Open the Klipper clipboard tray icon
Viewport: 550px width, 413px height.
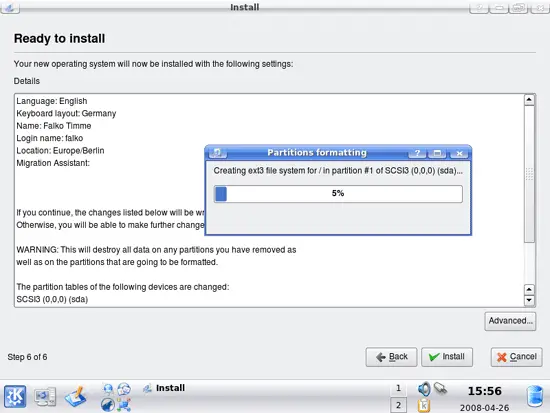pos(424,406)
